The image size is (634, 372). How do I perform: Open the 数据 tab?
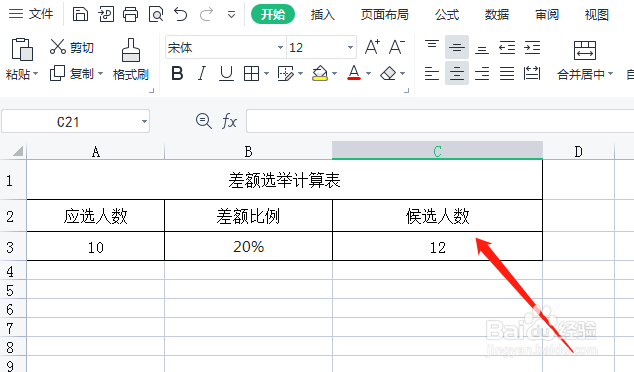[x=497, y=15]
